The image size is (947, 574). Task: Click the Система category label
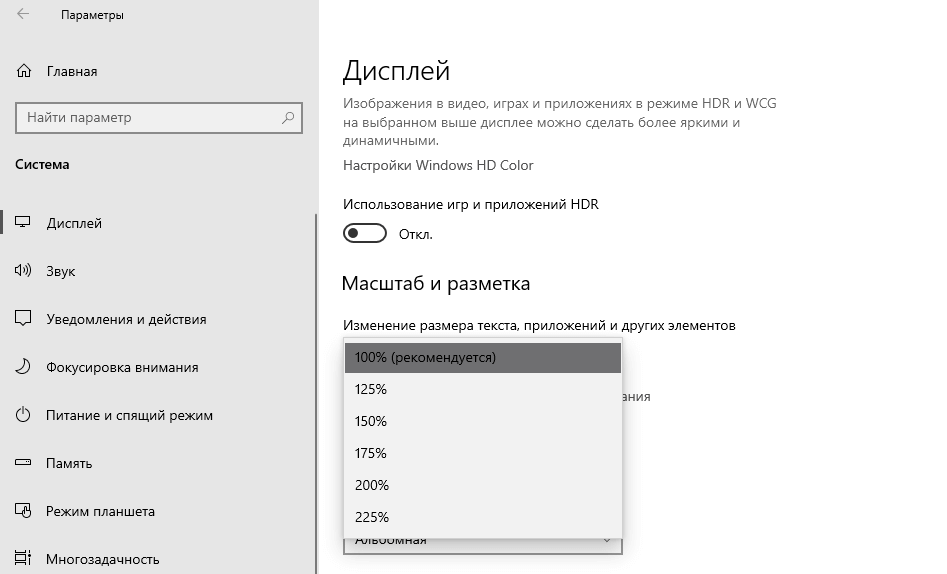pyautogui.click(x=42, y=164)
